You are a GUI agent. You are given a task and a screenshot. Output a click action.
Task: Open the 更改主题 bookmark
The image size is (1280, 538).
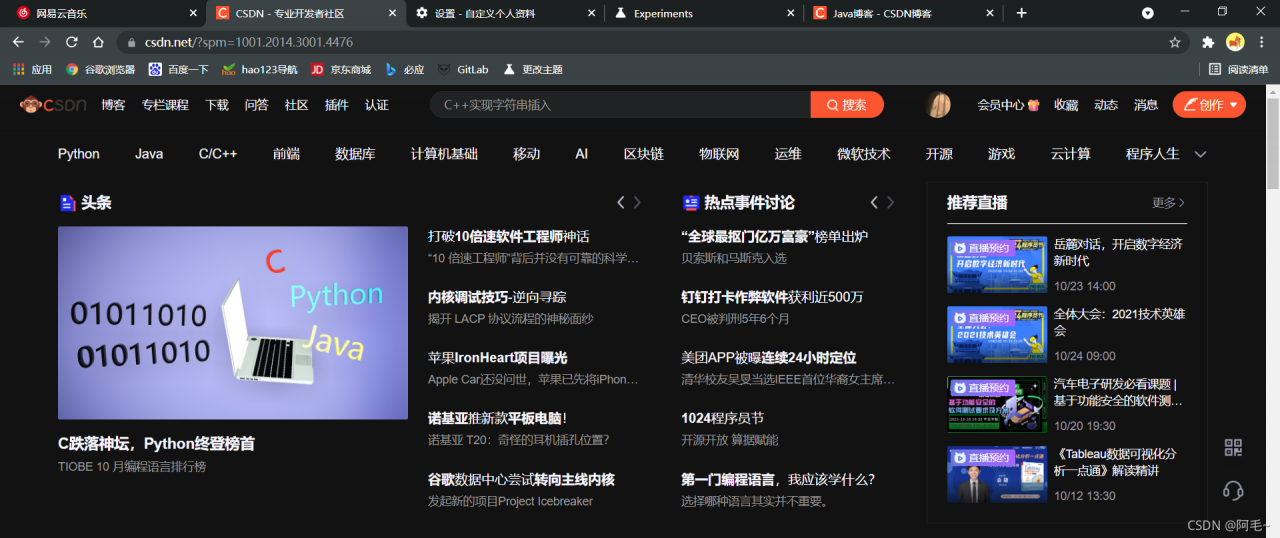[533, 70]
